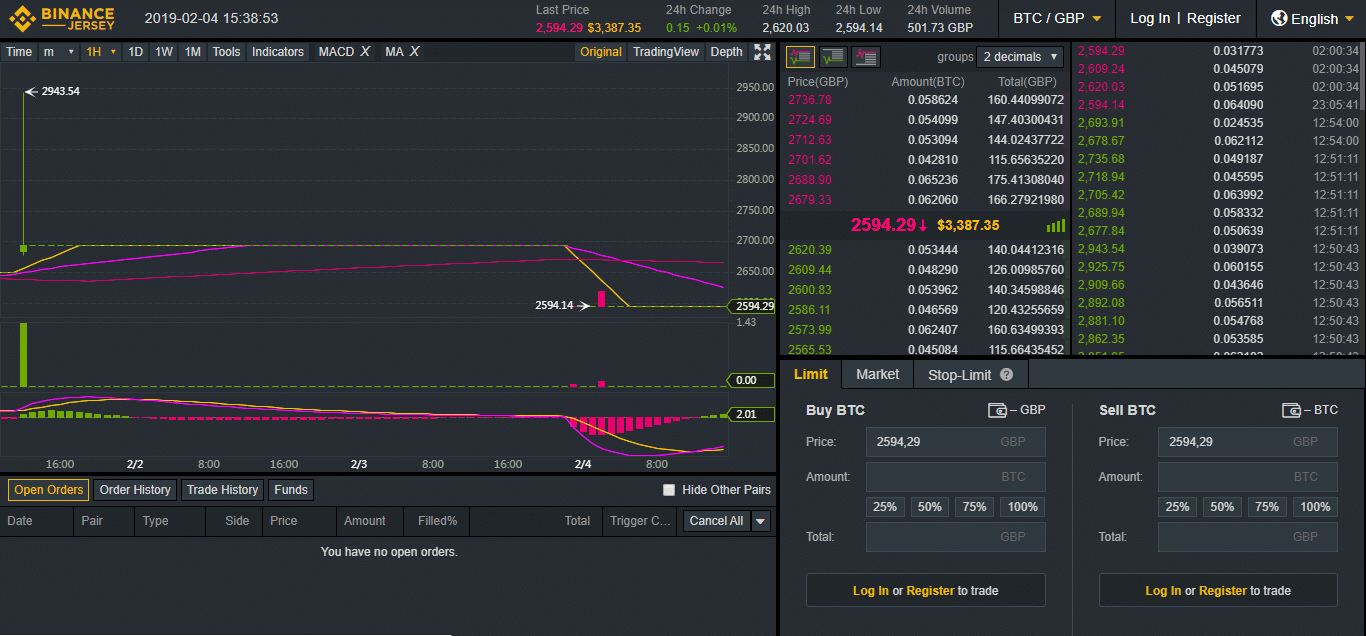Select the 1M chart interval
Image resolution: width=1366 pixels, height=636 pixels.
[193, 52]
